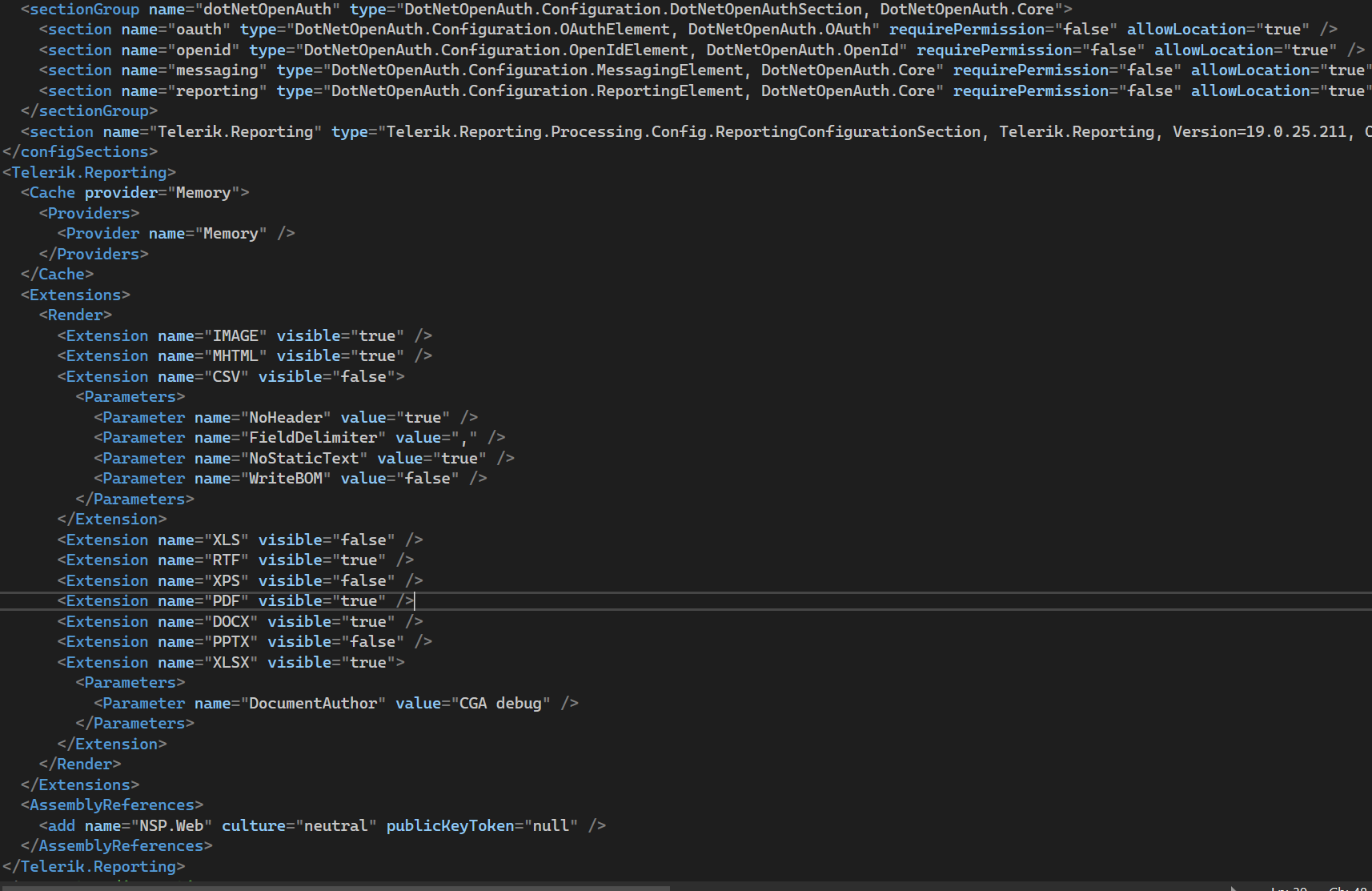Screen dimensions: 1372x891
Task: Click the "CSV" extension name
Action: click(227, 376)
